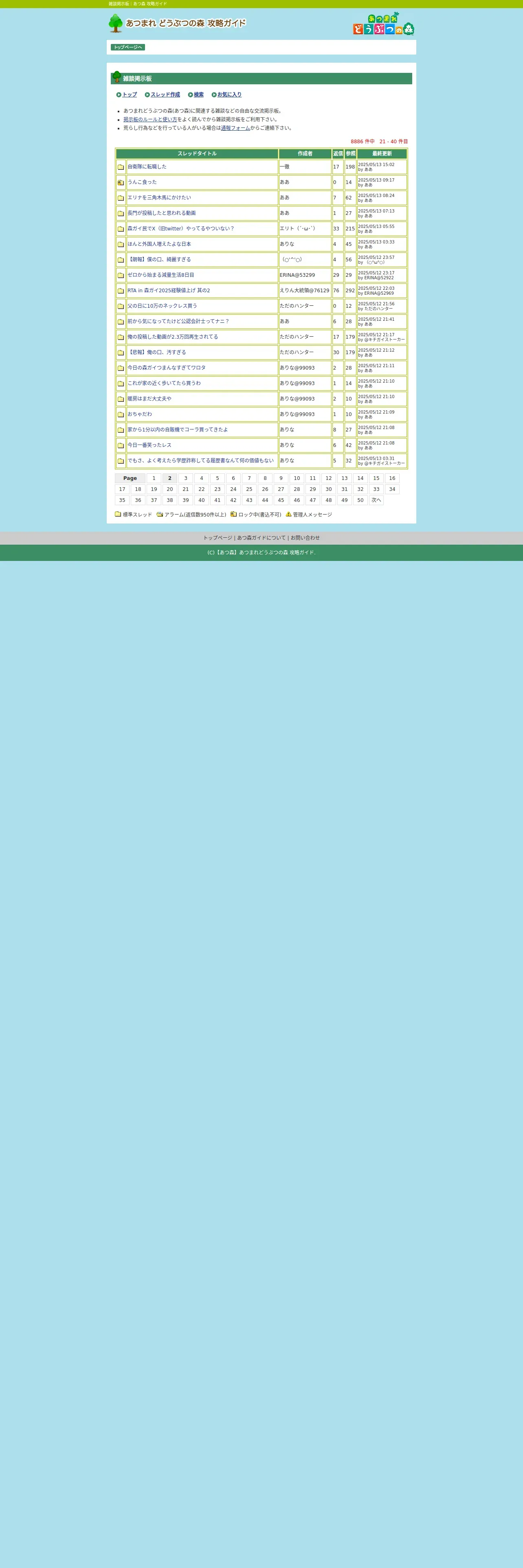Image resolution: width=523 pixels, height=1568 pixels.
Task: Open the お気に入り link
Action: pyautogui.click(x=230, y=95)
